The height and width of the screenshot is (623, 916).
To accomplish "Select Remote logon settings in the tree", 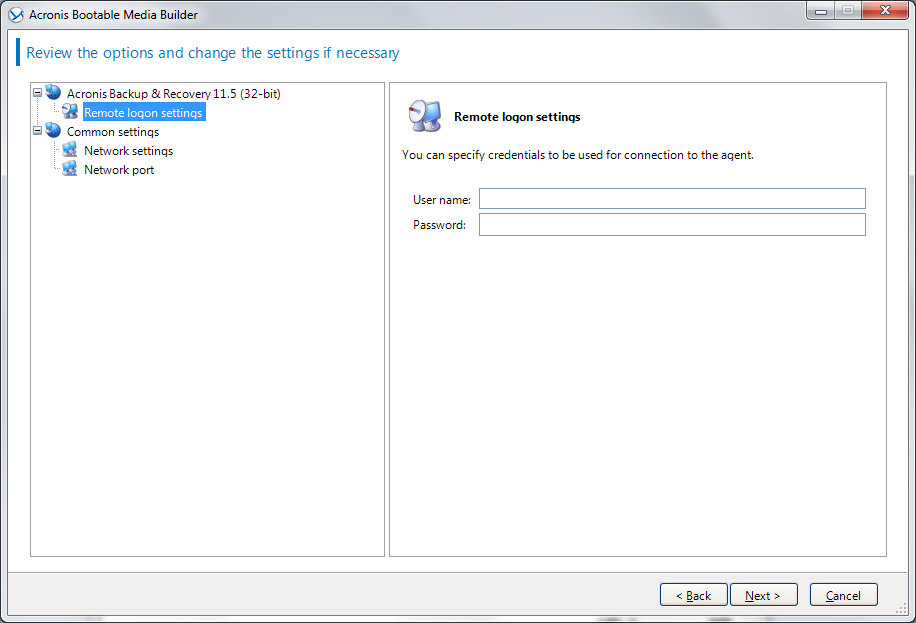I will click(144, 112).
